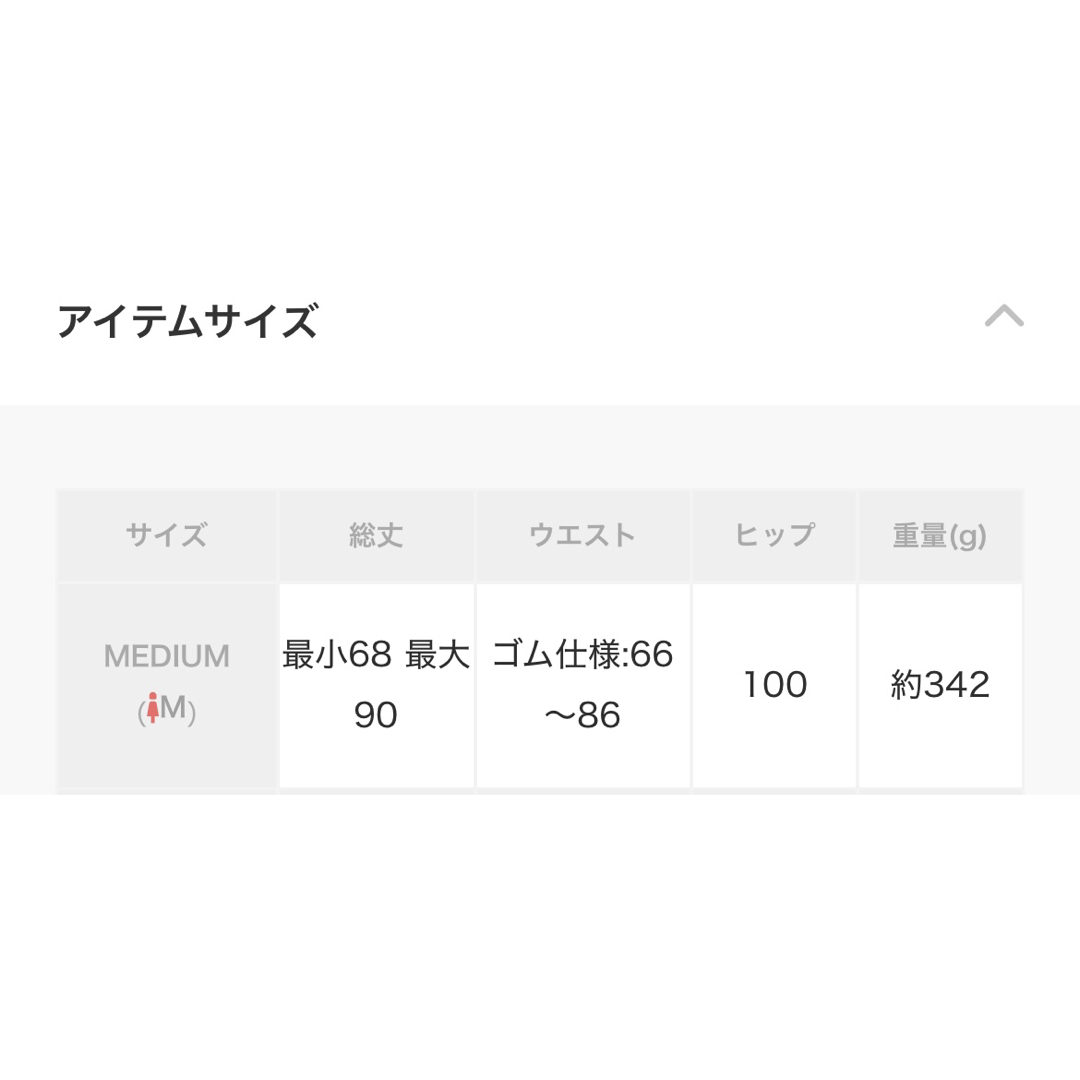1080x1080 pixels.
Task: Click the アイテムサイズ heading
Action: 187,321
